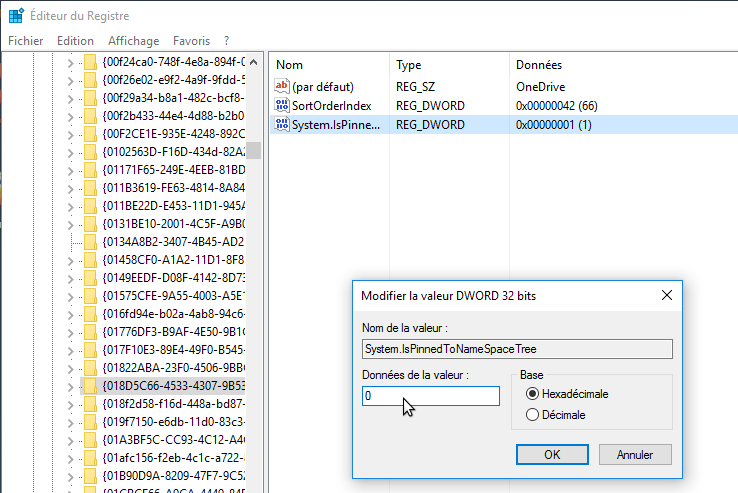Click folder icon of {01B90D9A-8209-47F7-9C52

90,476
